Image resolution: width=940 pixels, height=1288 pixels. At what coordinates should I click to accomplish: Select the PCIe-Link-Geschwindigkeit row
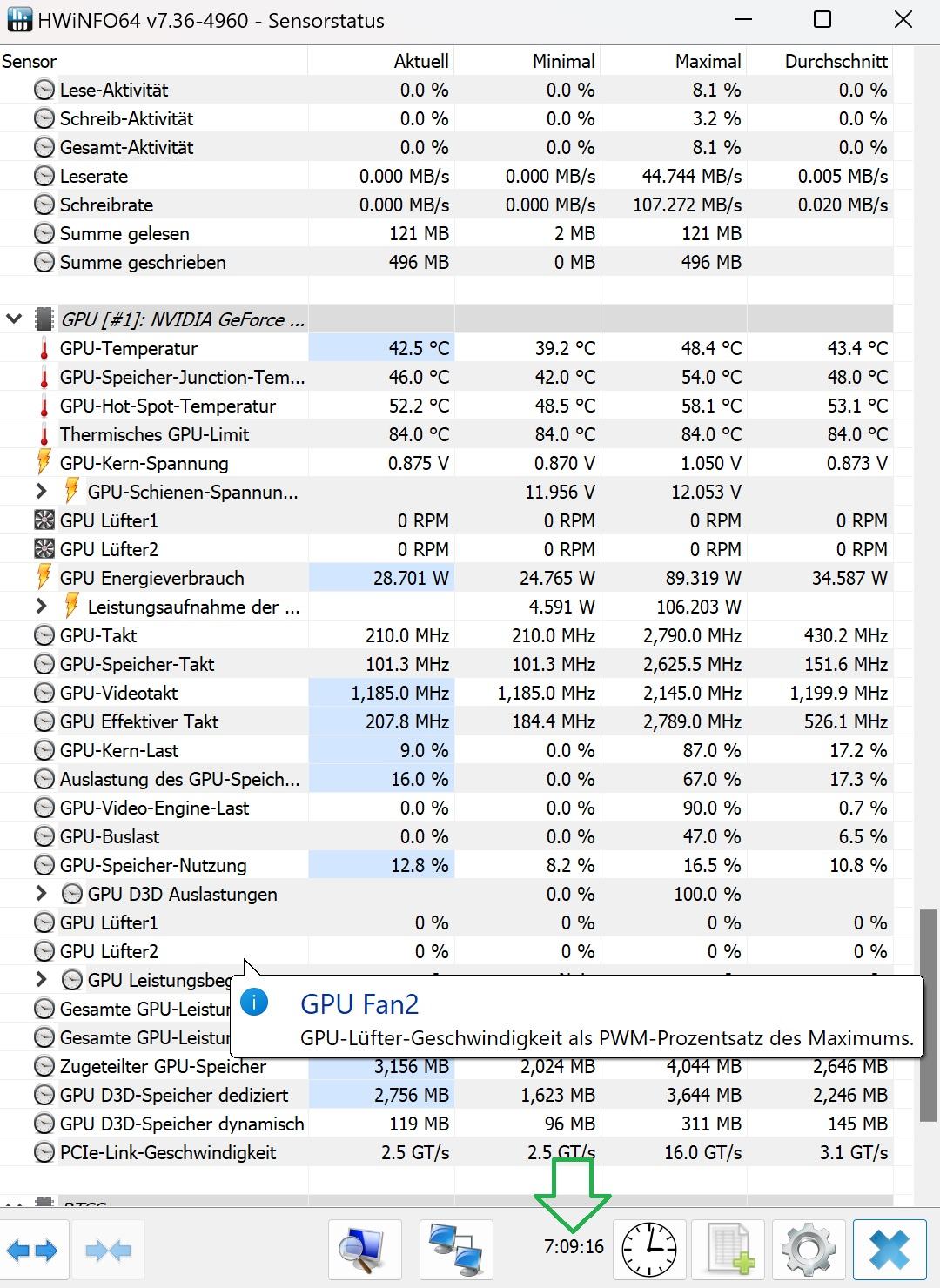coord(167,1152)
